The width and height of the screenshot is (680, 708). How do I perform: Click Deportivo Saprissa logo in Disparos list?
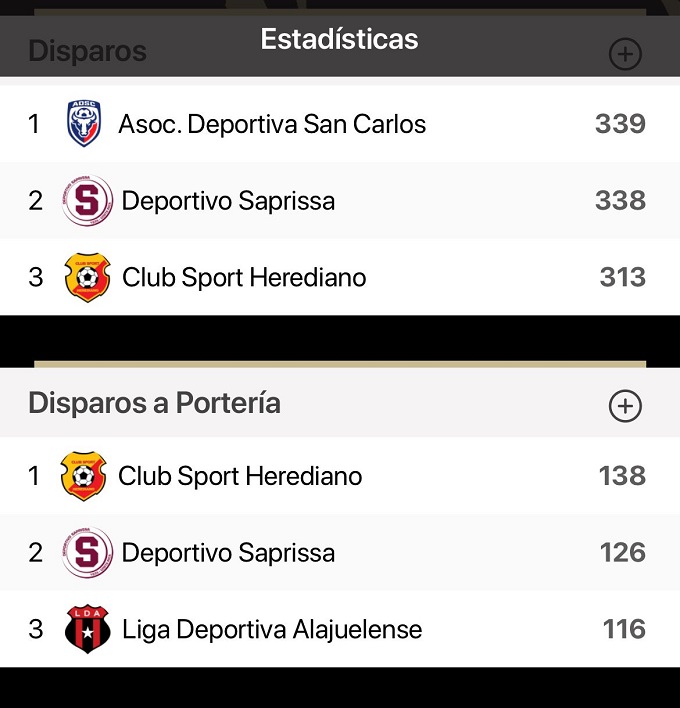pos(87,201)
